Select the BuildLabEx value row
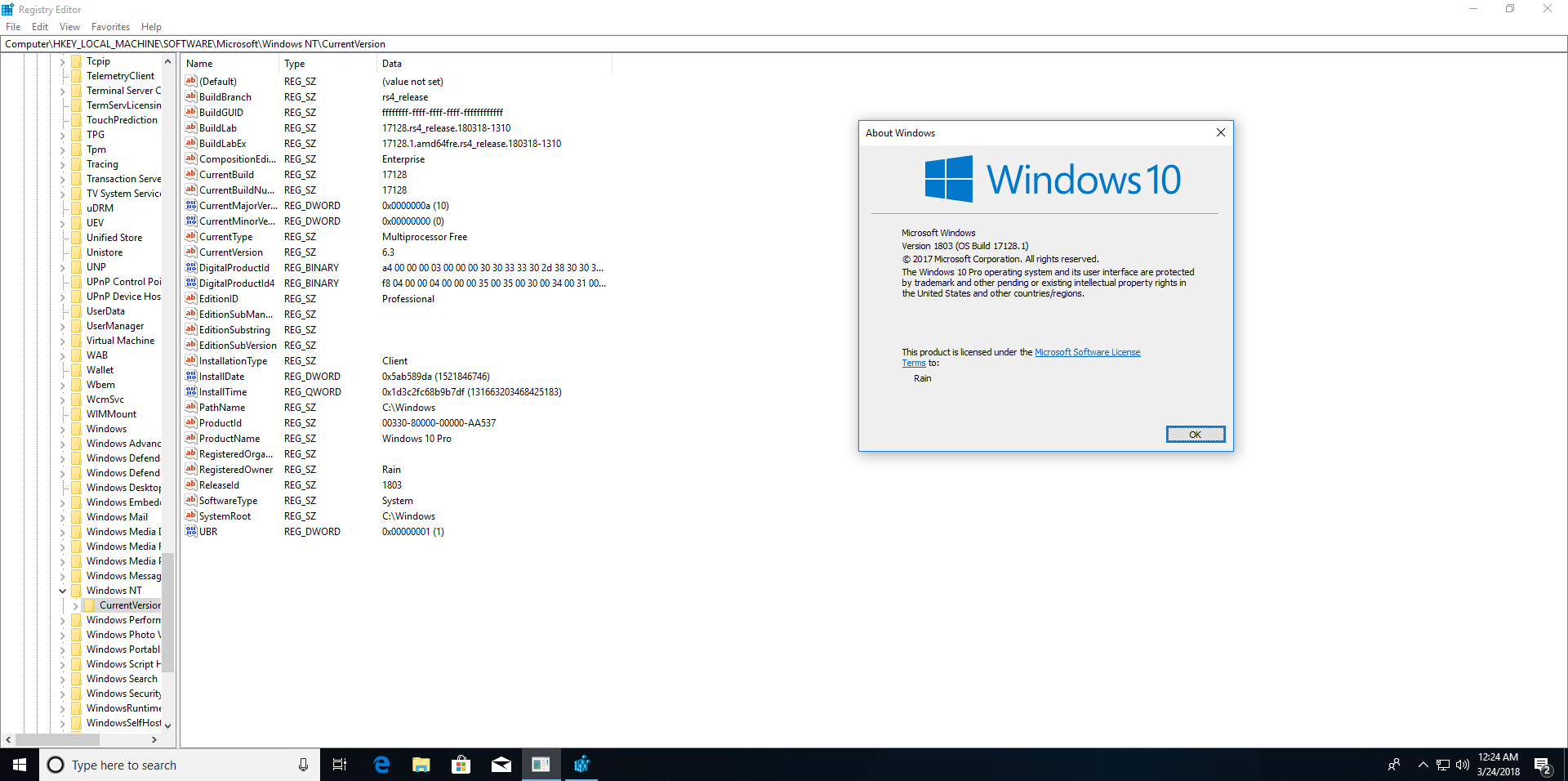Image resolution: width=1568 pixels, height=781 pixels. point(397,143)
